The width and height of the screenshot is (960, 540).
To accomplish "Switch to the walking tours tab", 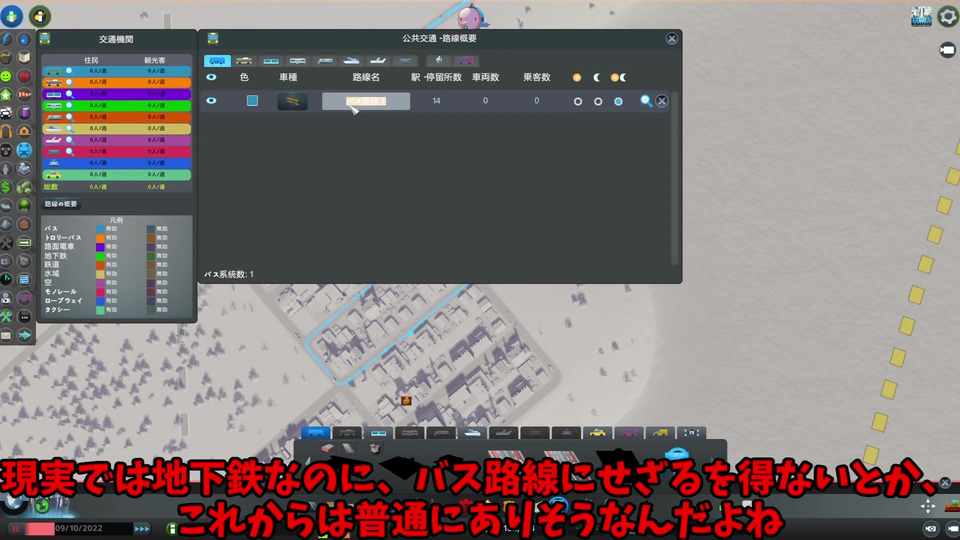I will pyautogui.click(x=439, y=61).
